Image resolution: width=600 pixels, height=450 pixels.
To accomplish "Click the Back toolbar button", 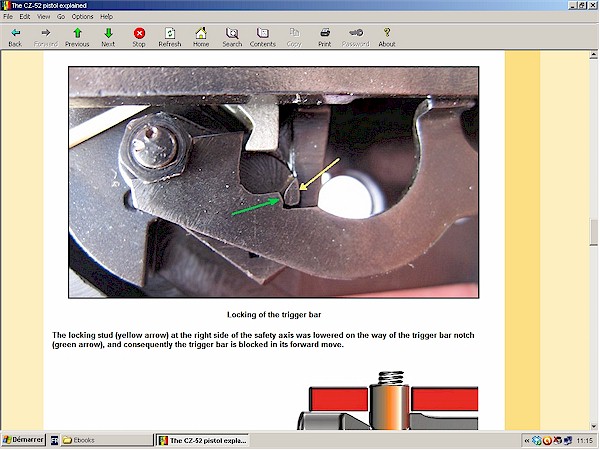I will (x=15, y=37).
